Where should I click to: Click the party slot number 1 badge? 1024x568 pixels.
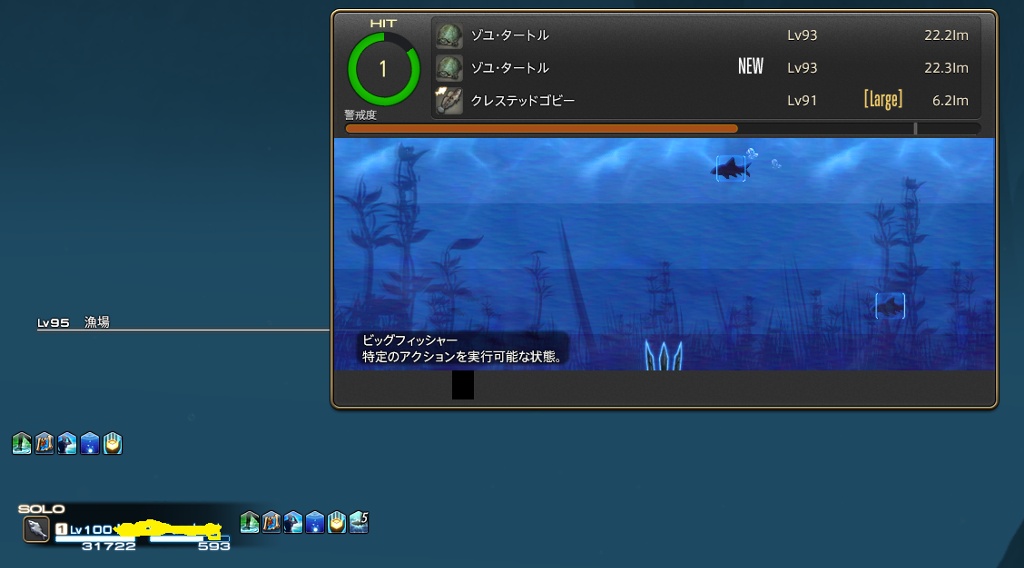click(61, 529)
